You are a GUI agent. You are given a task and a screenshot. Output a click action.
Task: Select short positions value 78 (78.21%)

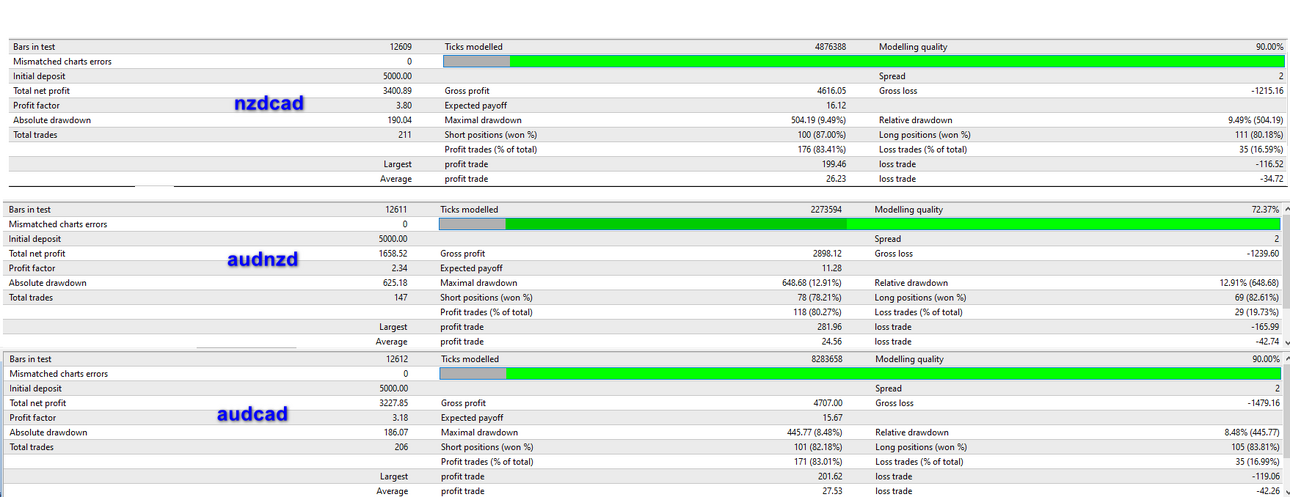820,298
